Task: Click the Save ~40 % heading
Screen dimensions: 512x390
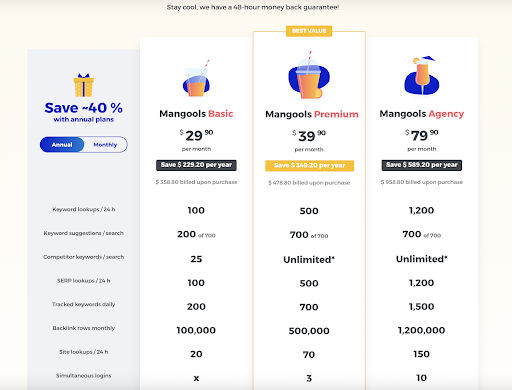Action: [x=84, y=108]
